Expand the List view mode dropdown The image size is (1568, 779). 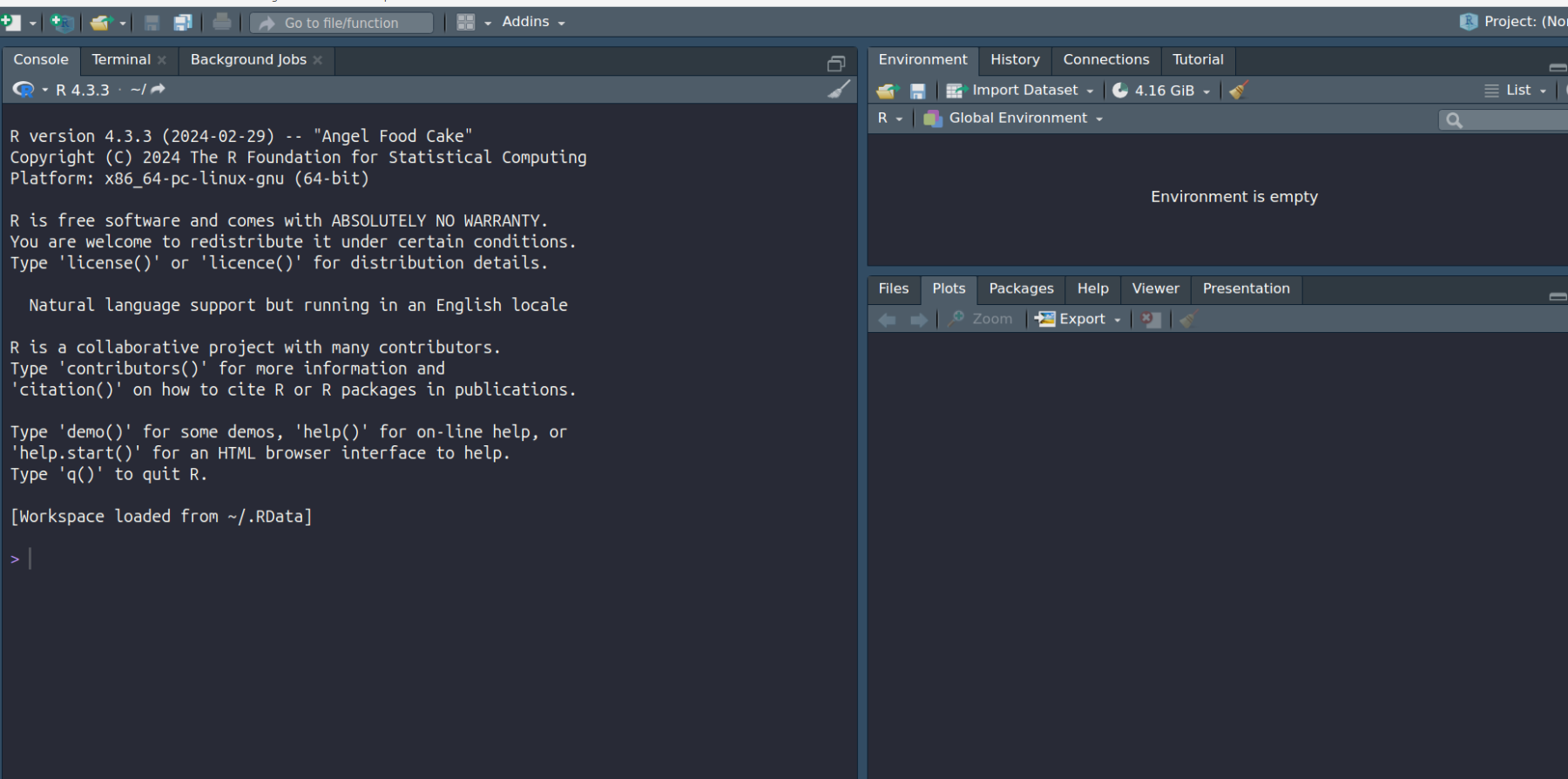(x=1517, y=91)
